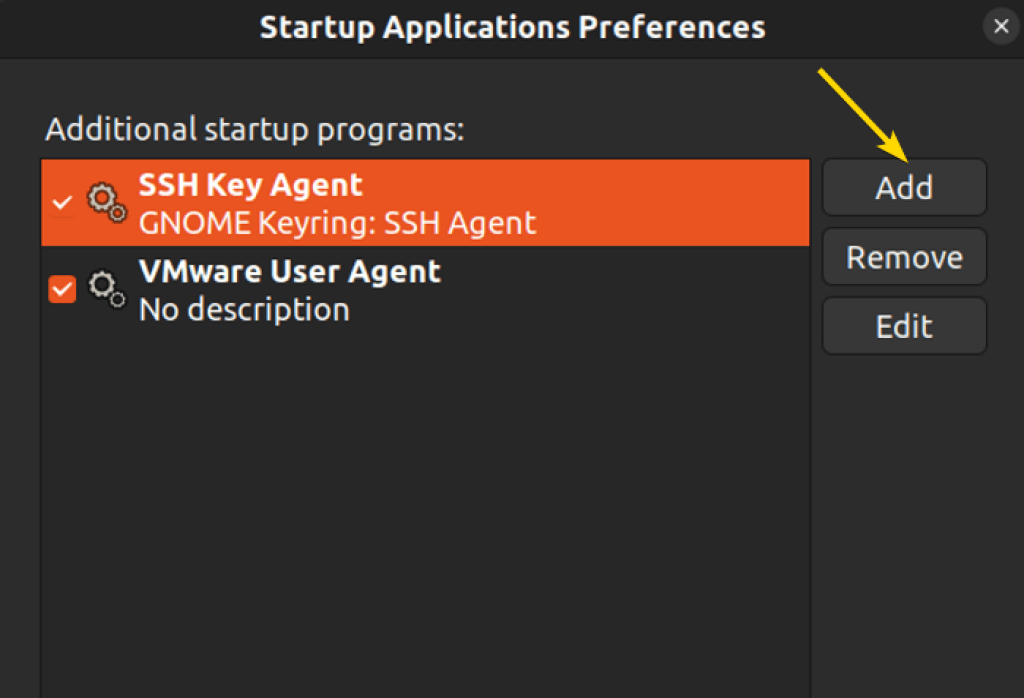Open Edit for the selected program
The height and width of the screenshot is (698, 1024).
tap(904, 326)
